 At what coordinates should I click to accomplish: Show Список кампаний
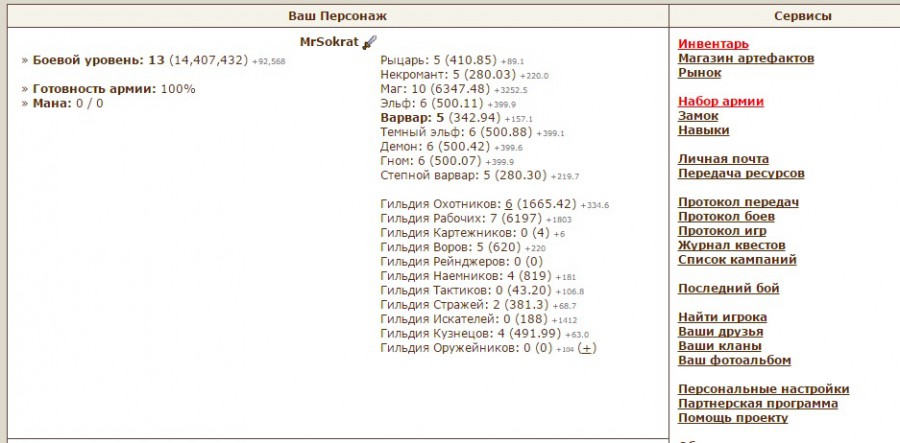[737, 260]
